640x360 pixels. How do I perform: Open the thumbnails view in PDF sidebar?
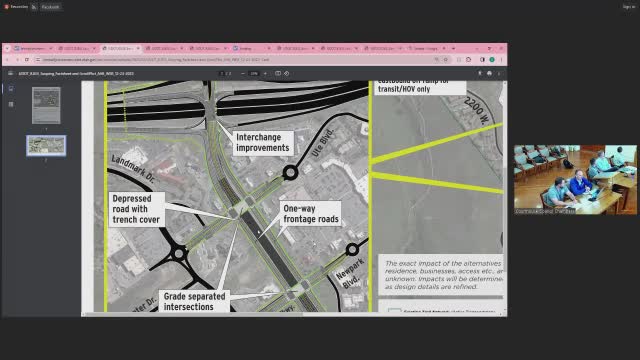tap(11, 89)
